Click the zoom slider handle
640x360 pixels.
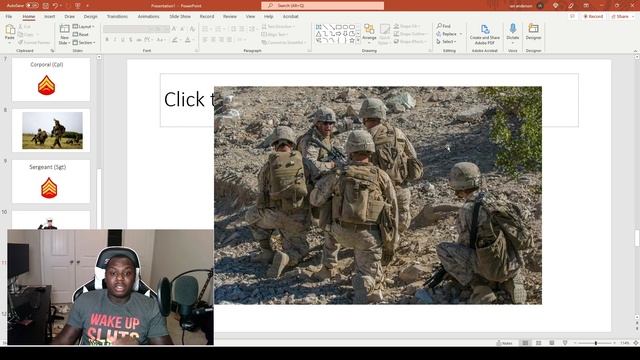[x=596, y=343]
